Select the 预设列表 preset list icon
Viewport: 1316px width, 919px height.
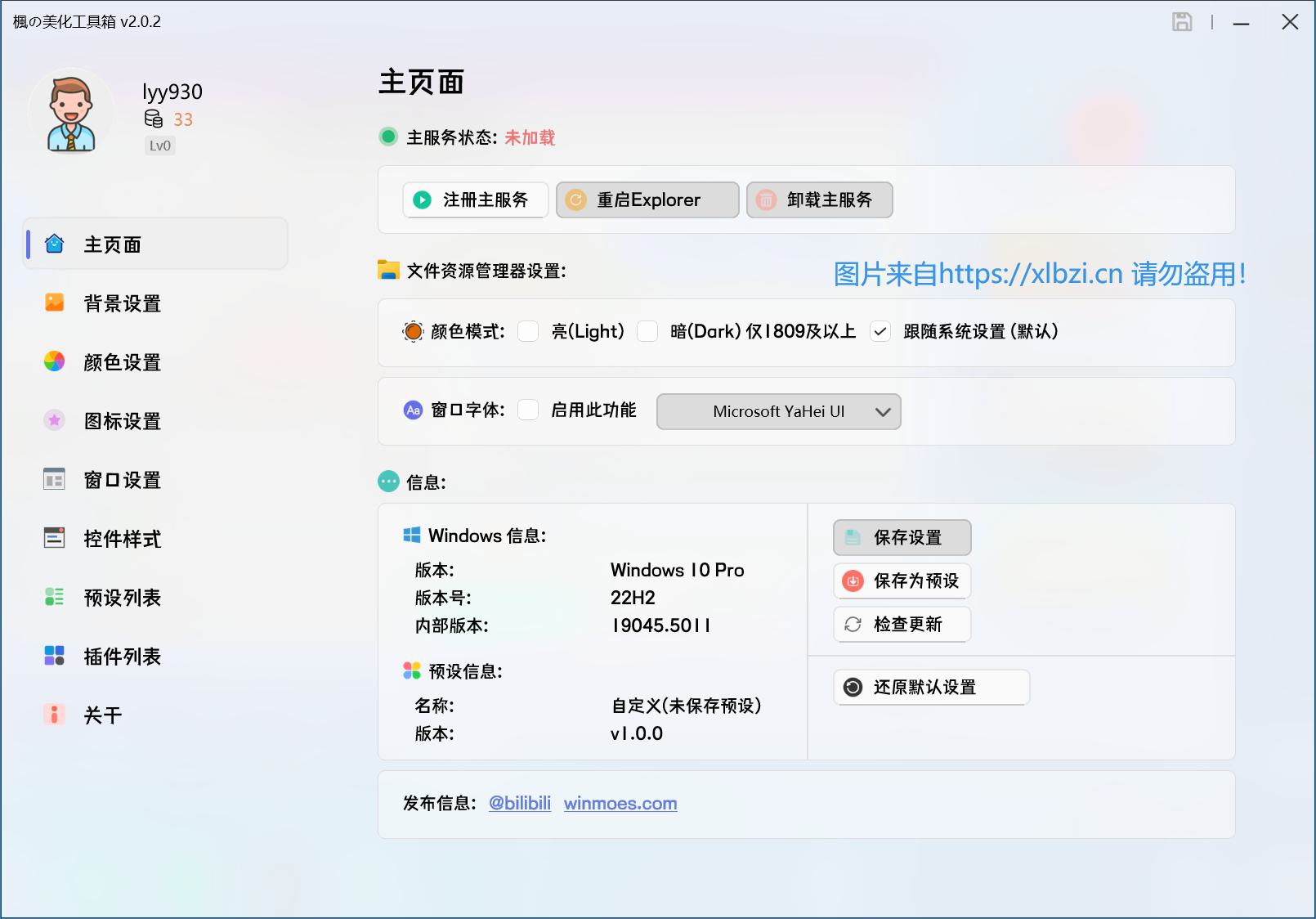click(54, 597)
